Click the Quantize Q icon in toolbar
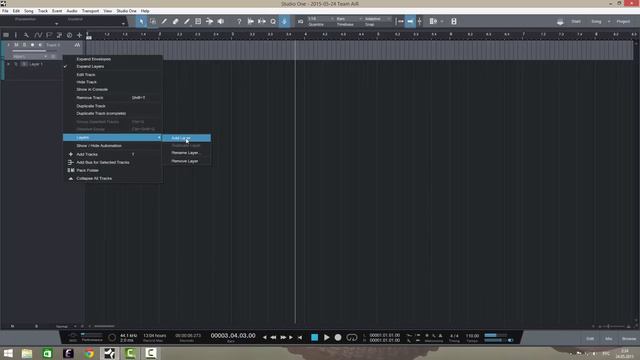The width and height of the screenshot is (640, 360). 273,21
